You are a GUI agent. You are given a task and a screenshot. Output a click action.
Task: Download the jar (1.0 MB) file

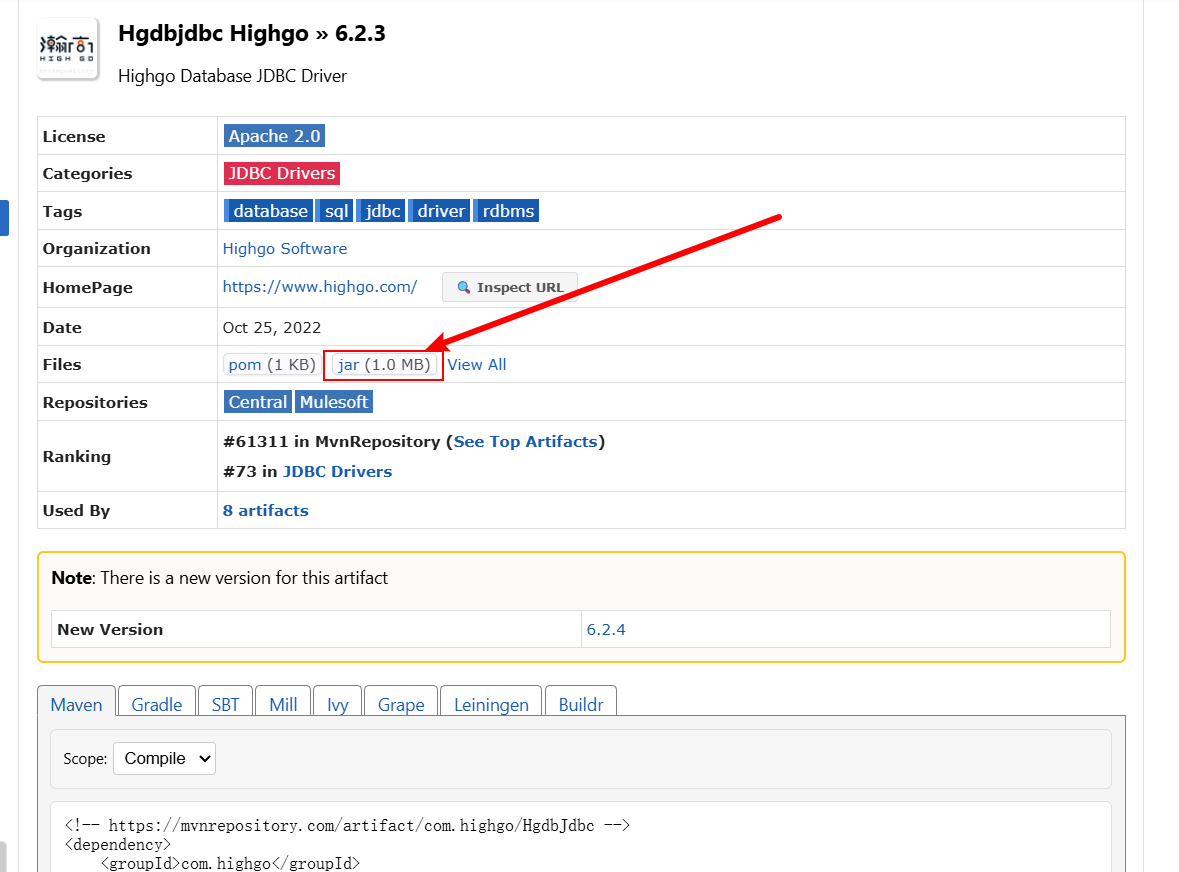[384, 365]
